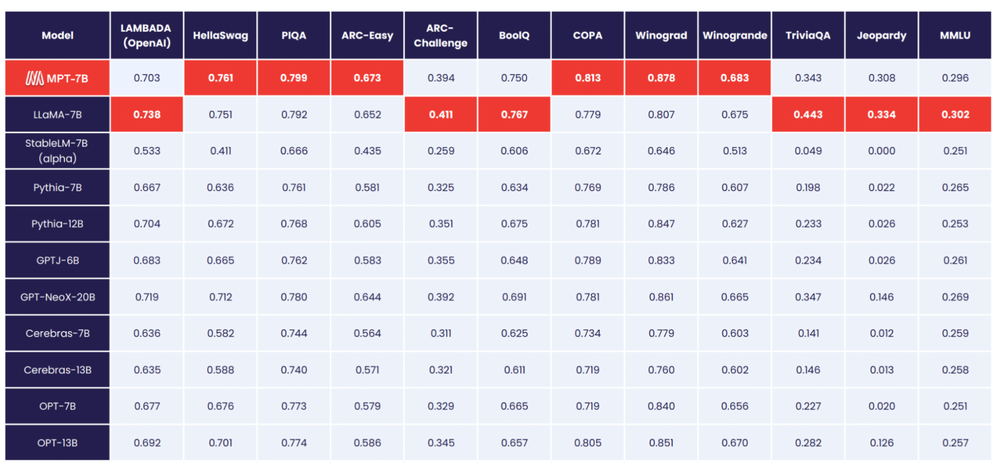Click highlighted 0.443 TriviaQA cell
This screenshot has width=1000, height=469.
pos(808,115)
